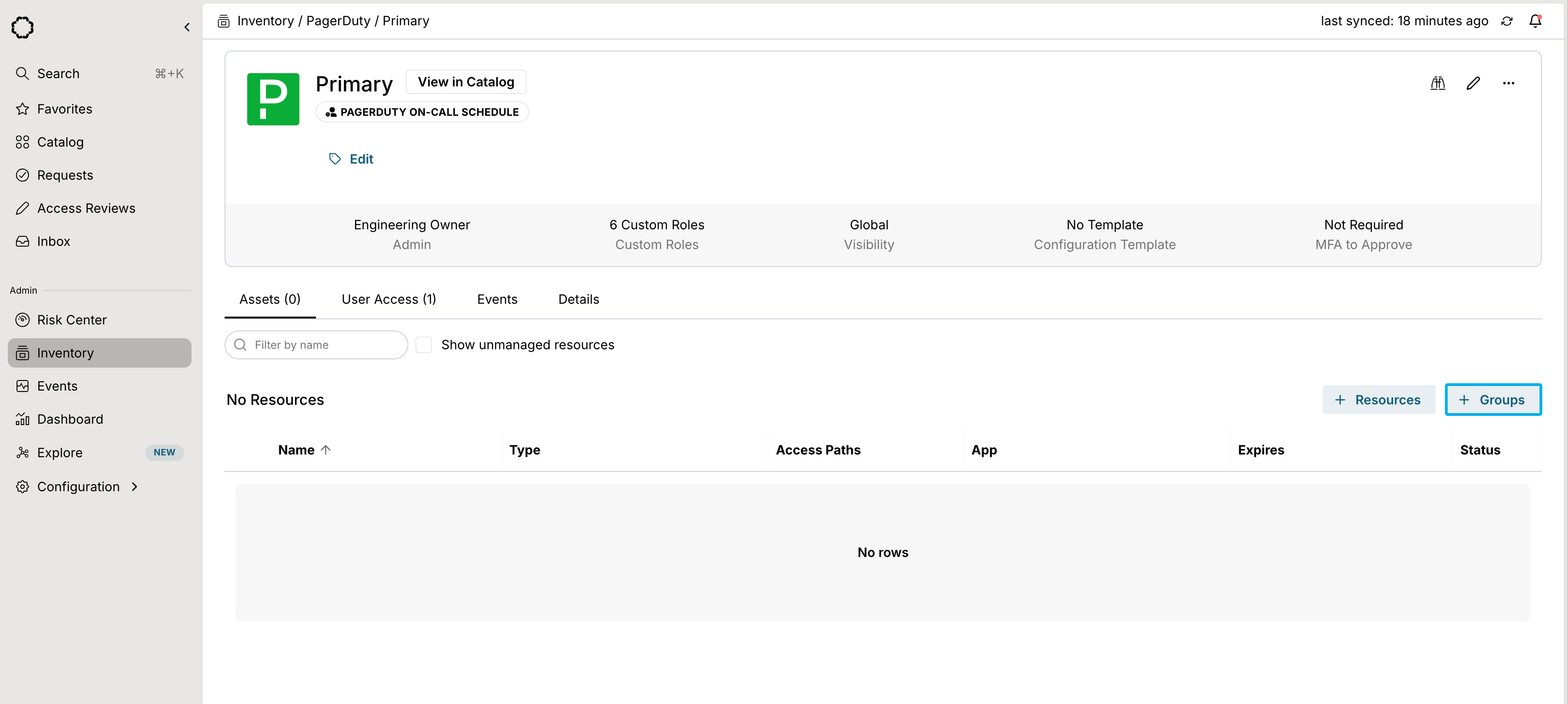Click the sync refresh icon
This screenshot has width=1568, height=704.
1506,21
